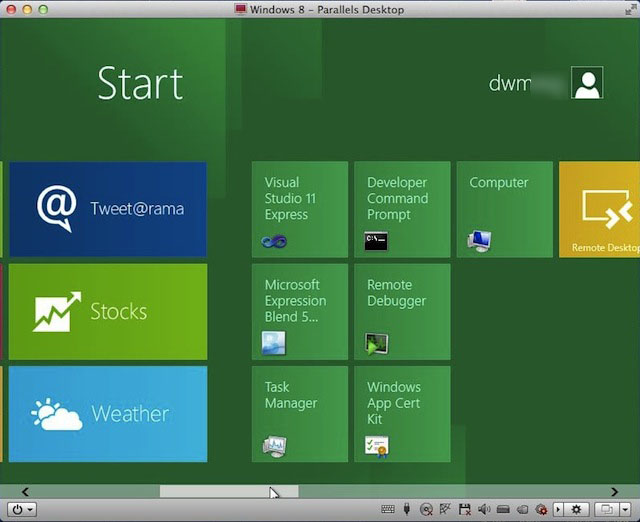Open the Computer tile
640x522 pixels.
(505, 209)
